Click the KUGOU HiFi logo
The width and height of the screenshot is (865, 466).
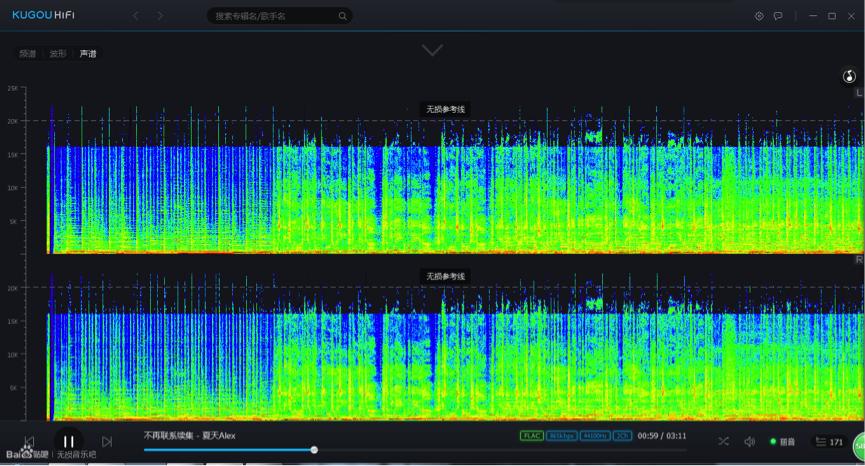point(43,15)
